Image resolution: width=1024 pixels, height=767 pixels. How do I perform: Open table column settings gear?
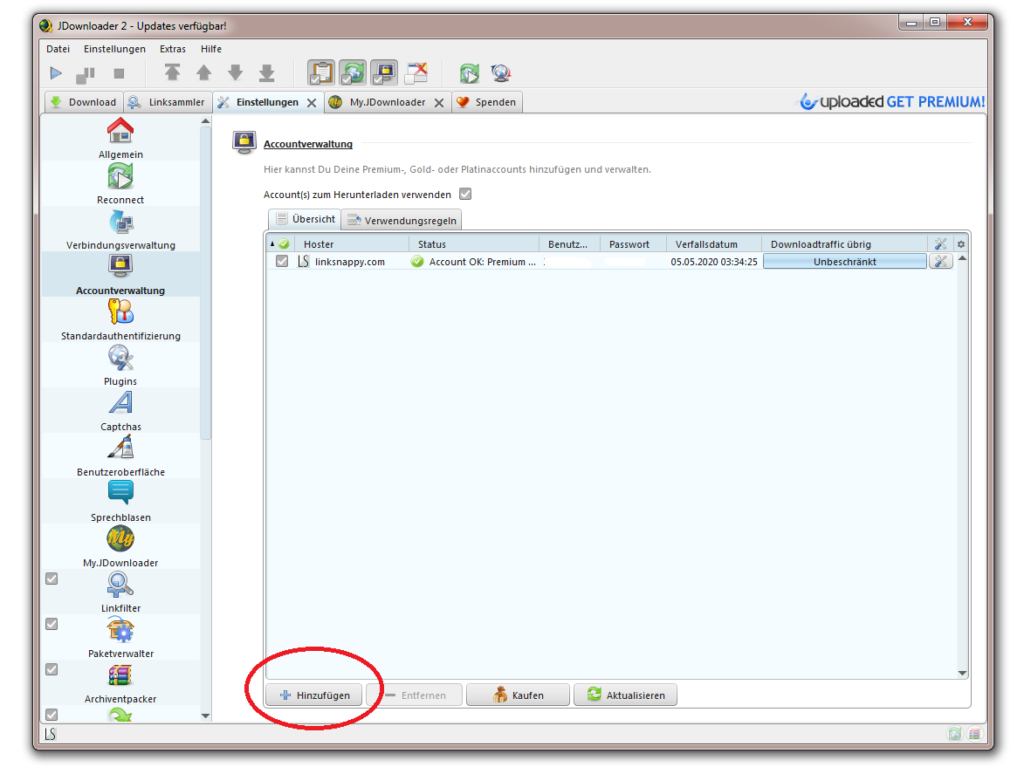tap(961, 244)
